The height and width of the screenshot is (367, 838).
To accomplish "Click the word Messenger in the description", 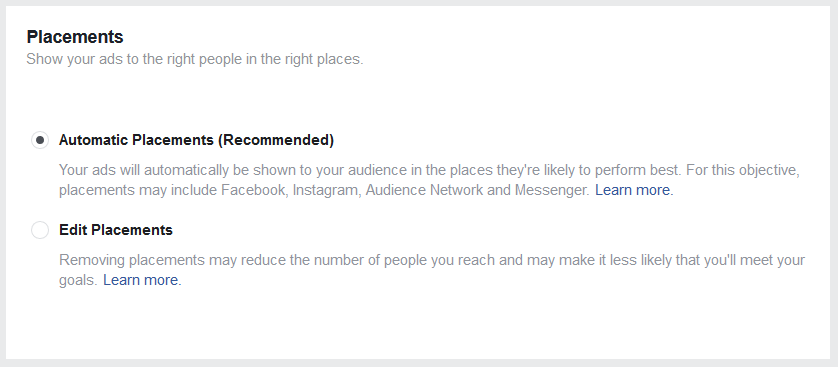I will (552, 191).
